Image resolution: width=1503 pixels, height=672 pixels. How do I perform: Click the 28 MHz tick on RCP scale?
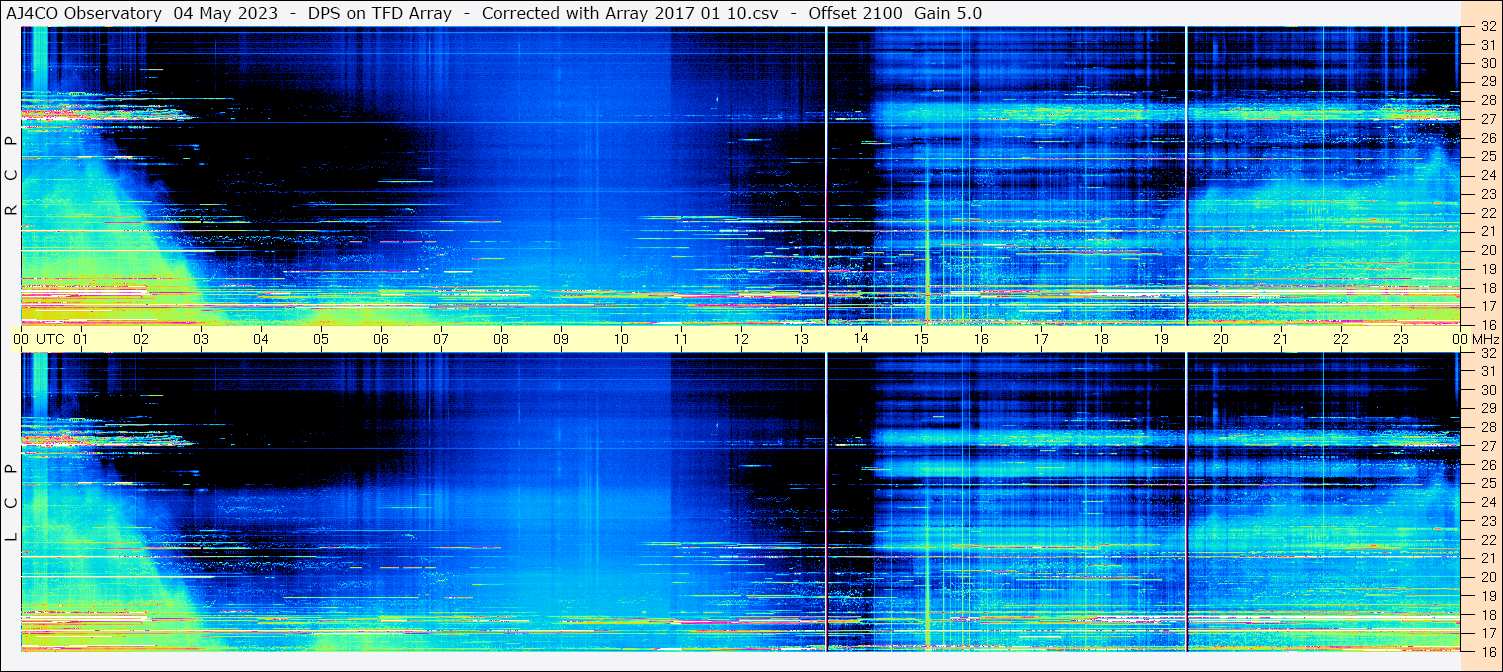(1487, 100)
